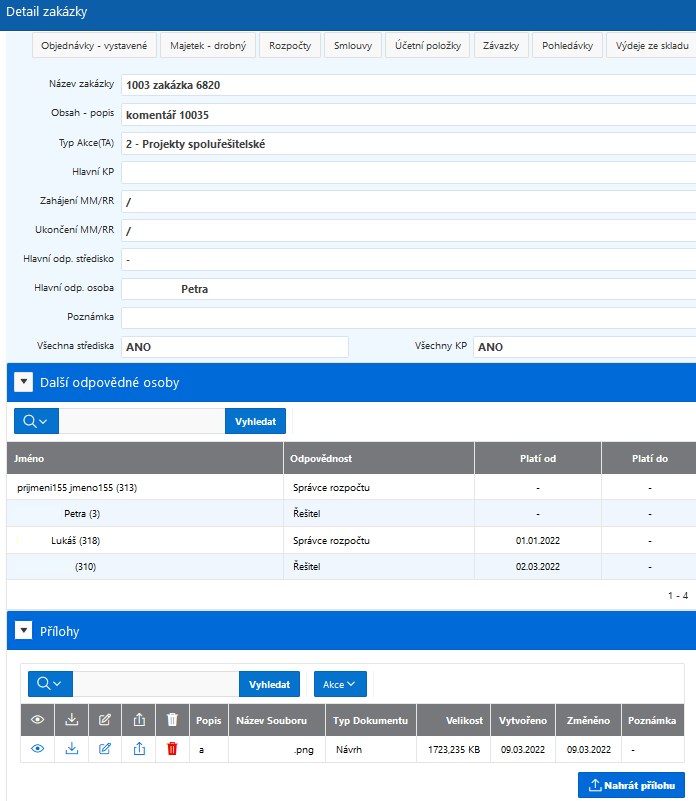
Task: Sort by the Odpovědnost column header
Action: [x=321, y=458]
